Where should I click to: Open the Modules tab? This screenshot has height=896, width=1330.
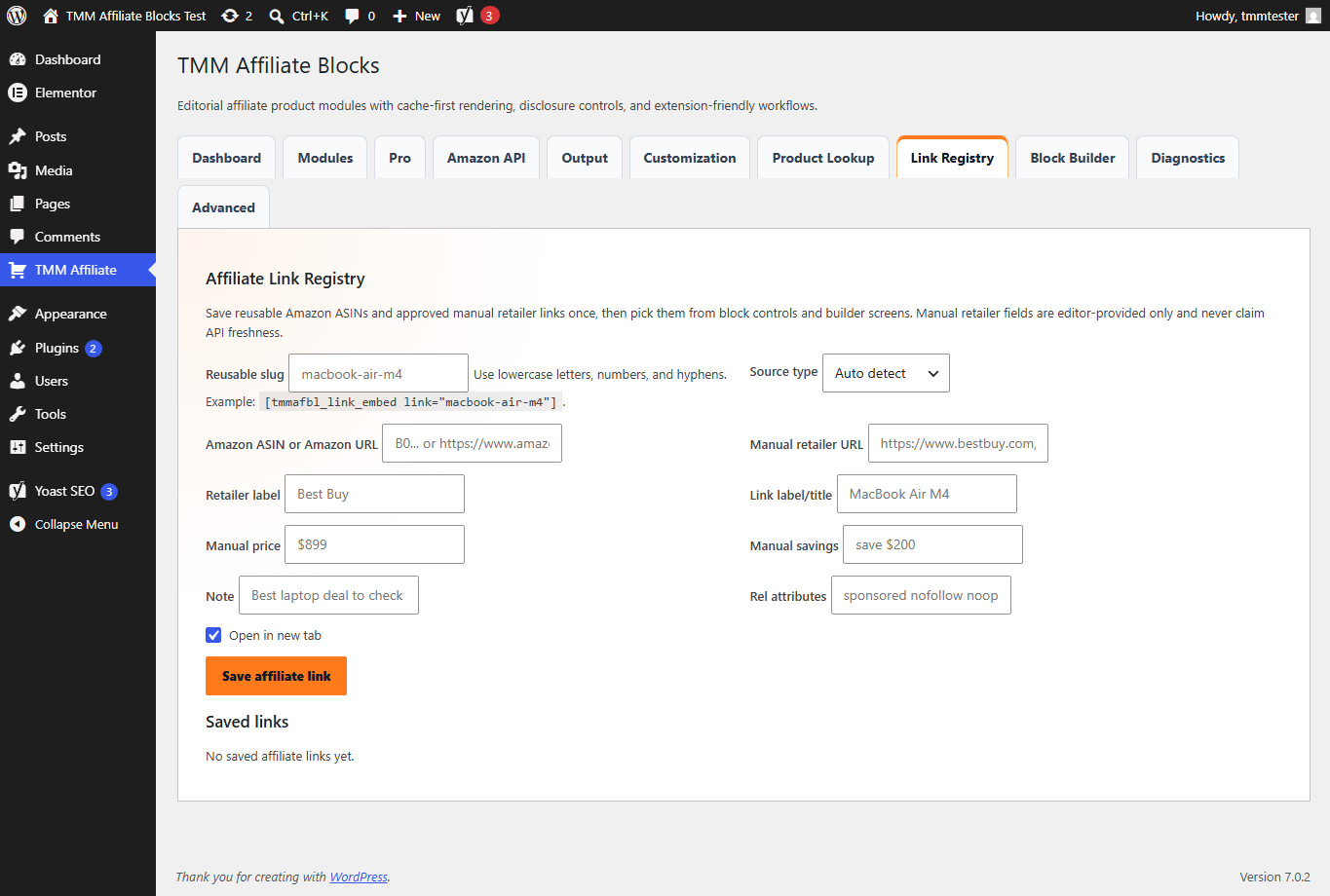pyautogui.click(x=325, y=158)
